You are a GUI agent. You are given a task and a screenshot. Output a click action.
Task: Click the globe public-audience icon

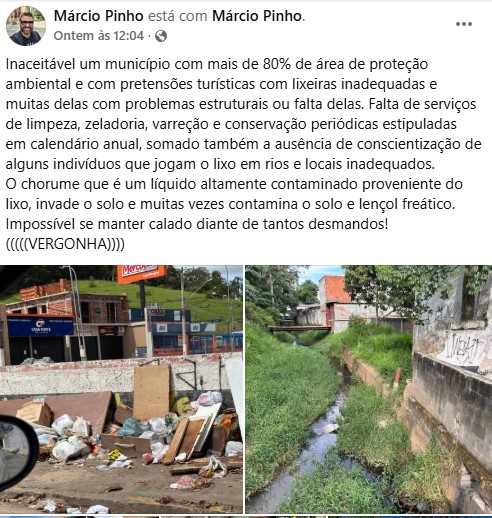(161, 36)
